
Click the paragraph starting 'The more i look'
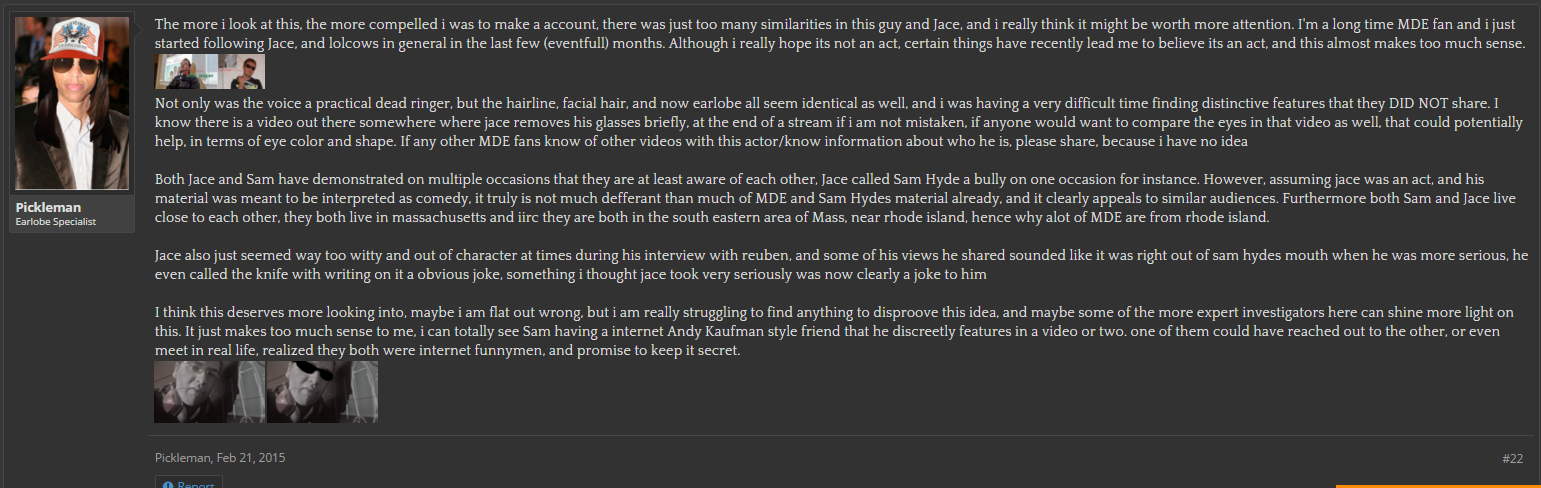(841, 33)
